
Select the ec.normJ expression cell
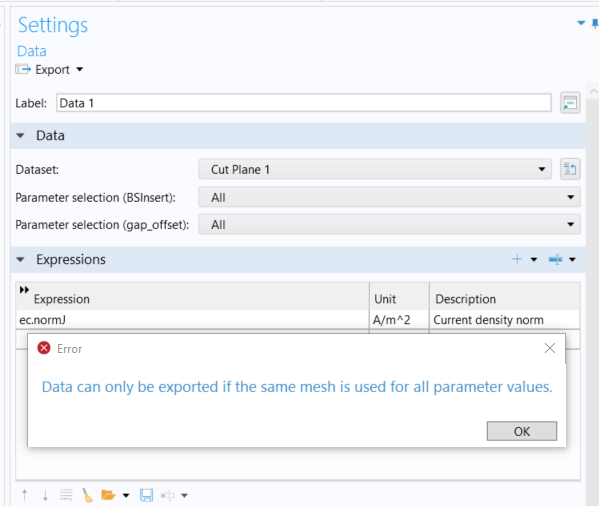coord(193,320)
